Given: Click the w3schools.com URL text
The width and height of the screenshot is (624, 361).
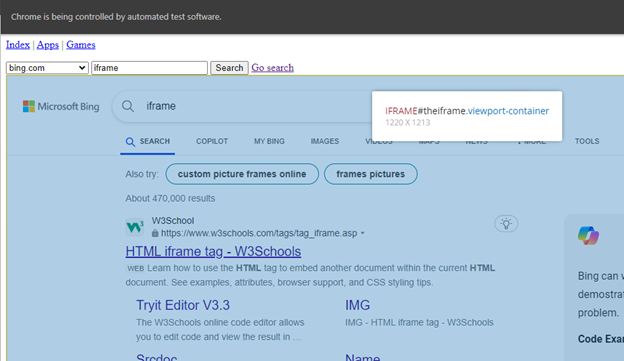Looking at the screenshot, I should 259,233.
